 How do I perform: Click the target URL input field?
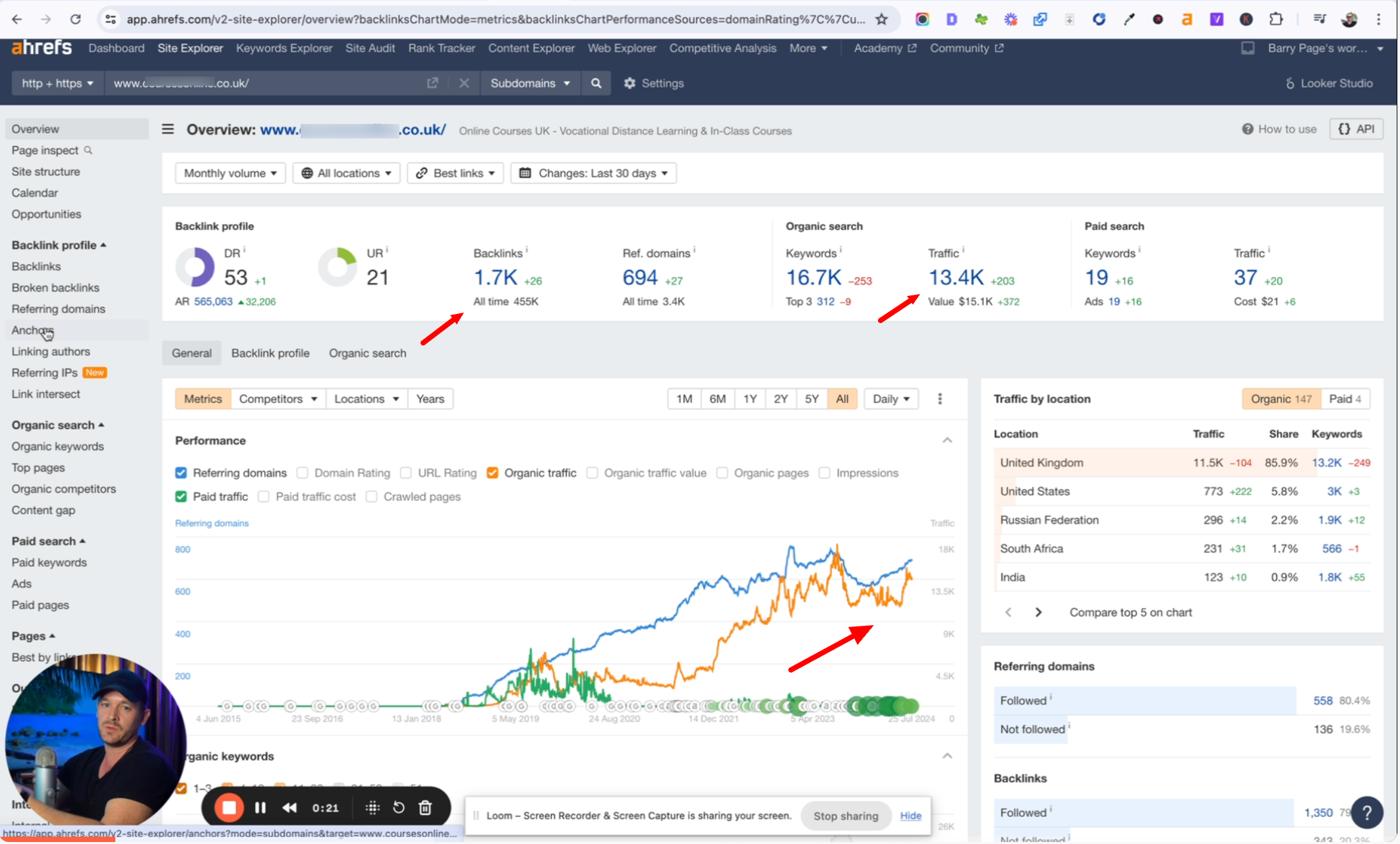point(264,83)
